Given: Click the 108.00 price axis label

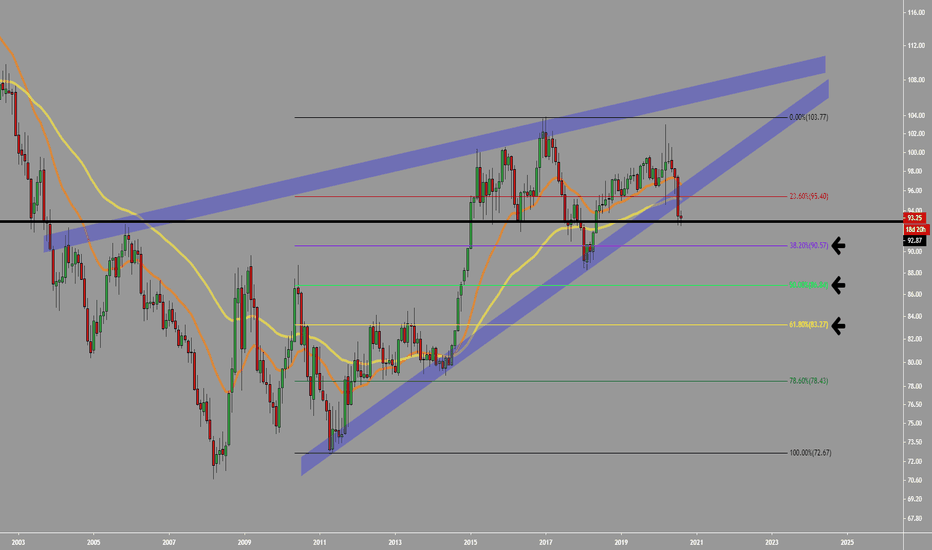Looking at the screenshot, I should pyautogui.click(x=916, y=80).
